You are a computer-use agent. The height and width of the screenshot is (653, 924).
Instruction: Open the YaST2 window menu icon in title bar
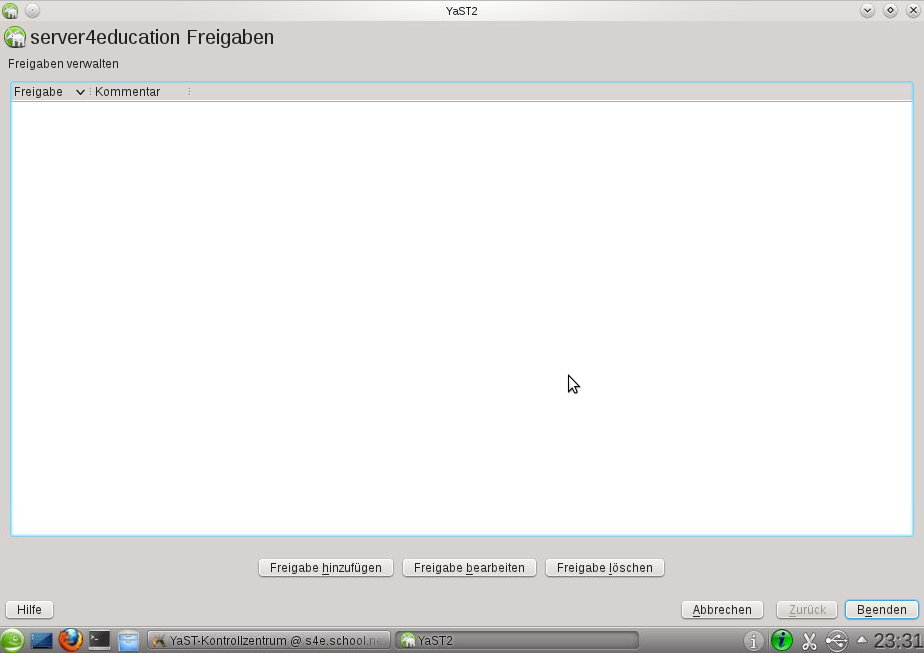click(11, 11)
